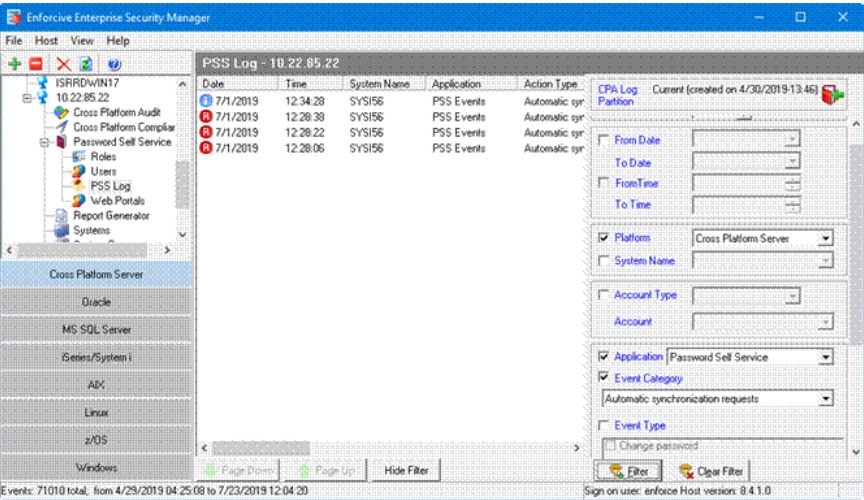Click the CPA Log Partition red database icon

pos(832,94)
